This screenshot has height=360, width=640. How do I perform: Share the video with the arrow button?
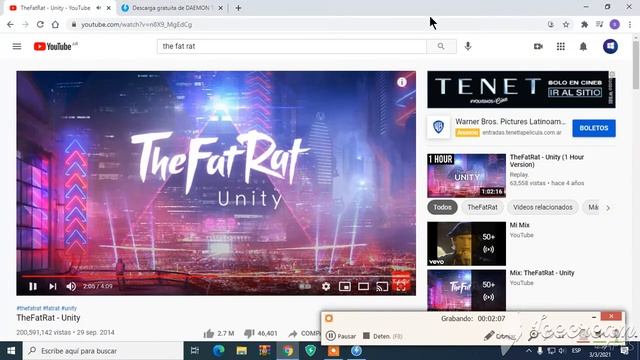coord(293,333)
